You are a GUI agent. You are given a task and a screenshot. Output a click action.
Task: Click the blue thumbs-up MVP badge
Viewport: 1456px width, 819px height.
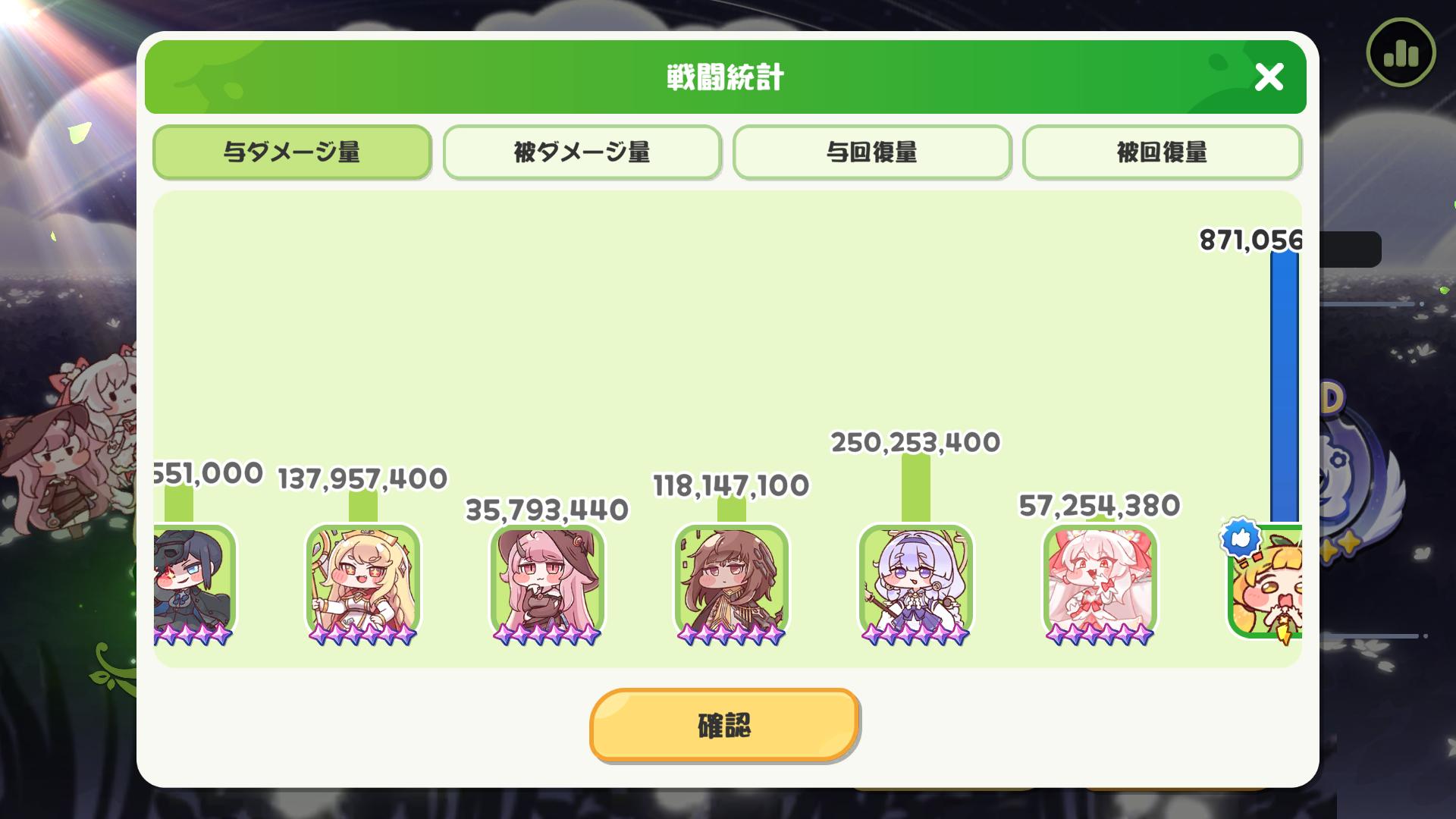1241,539
